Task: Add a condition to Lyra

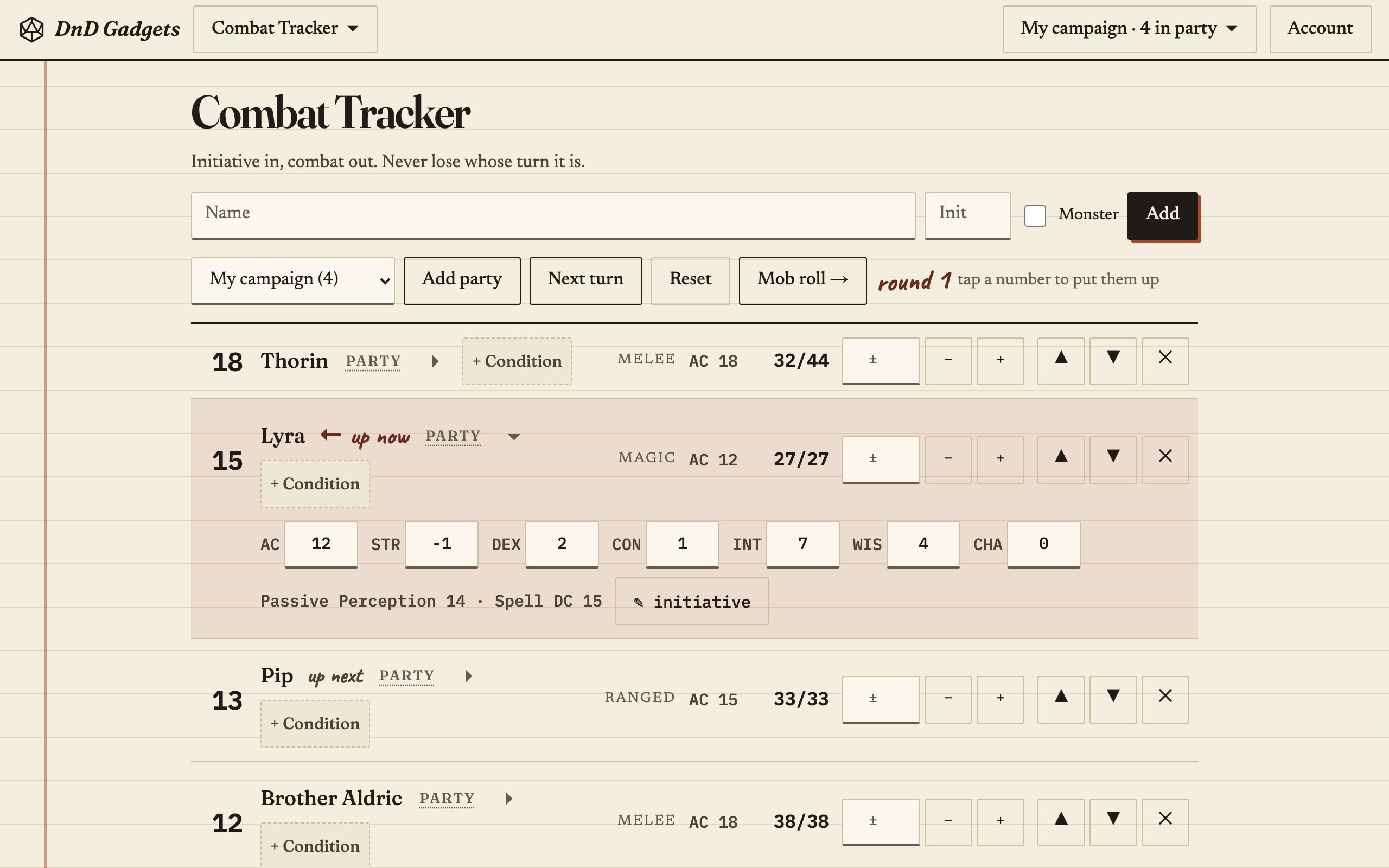Action: 315,484
